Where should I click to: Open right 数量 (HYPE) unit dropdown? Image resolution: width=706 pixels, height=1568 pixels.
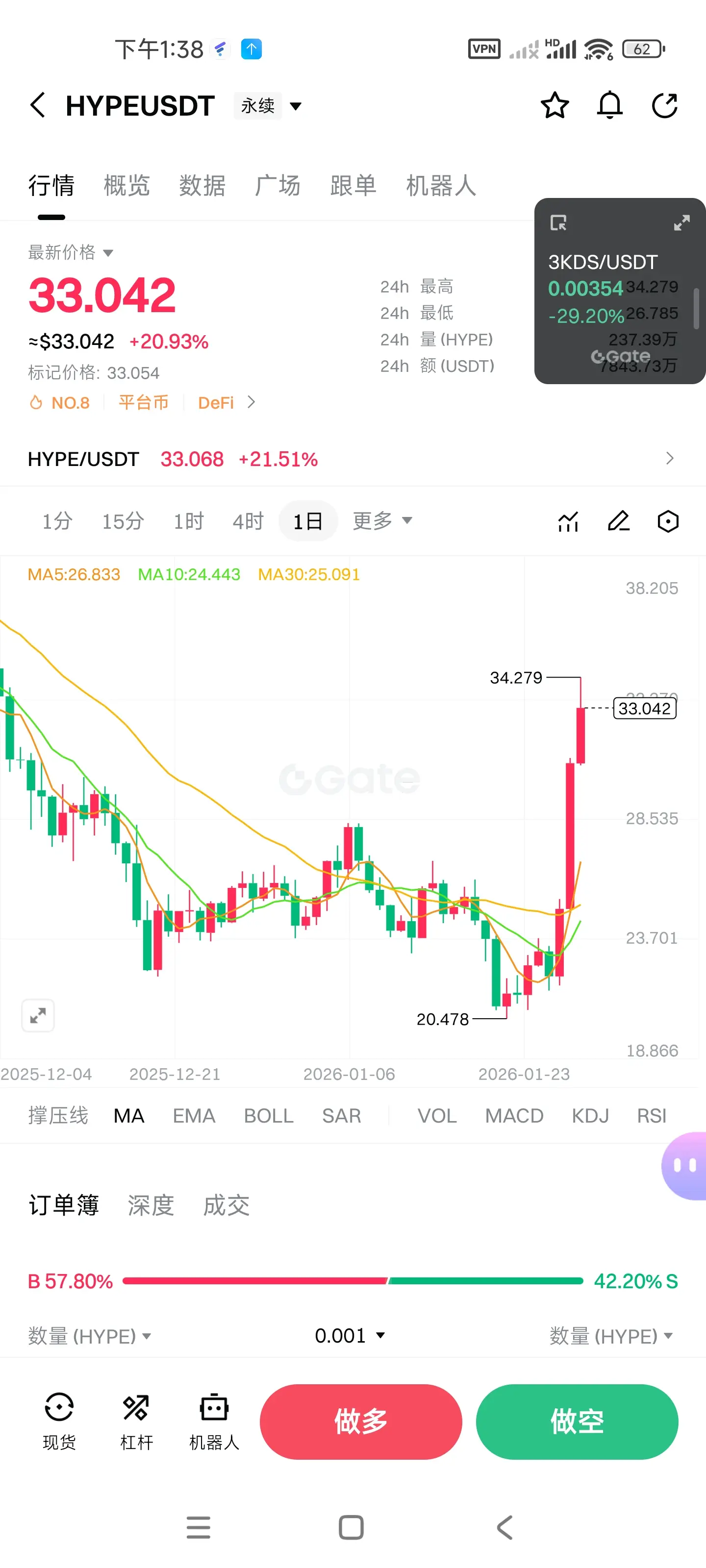coord(611,1336)
